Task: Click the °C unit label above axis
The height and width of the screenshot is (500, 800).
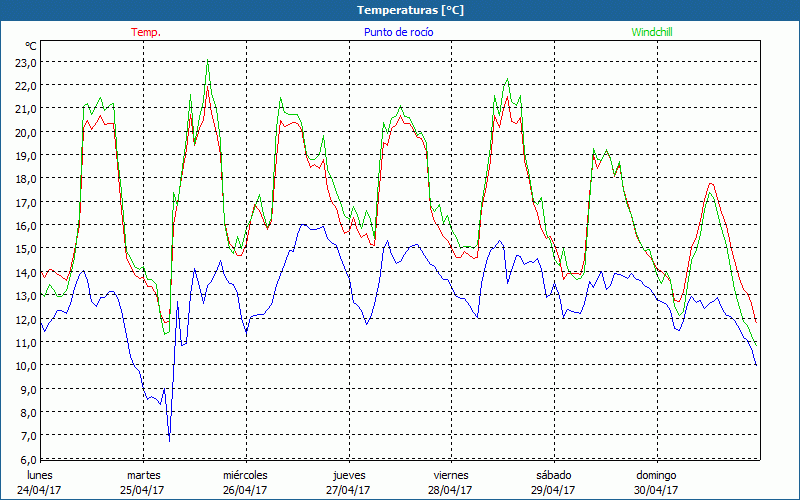Action: tap(31, 46)
